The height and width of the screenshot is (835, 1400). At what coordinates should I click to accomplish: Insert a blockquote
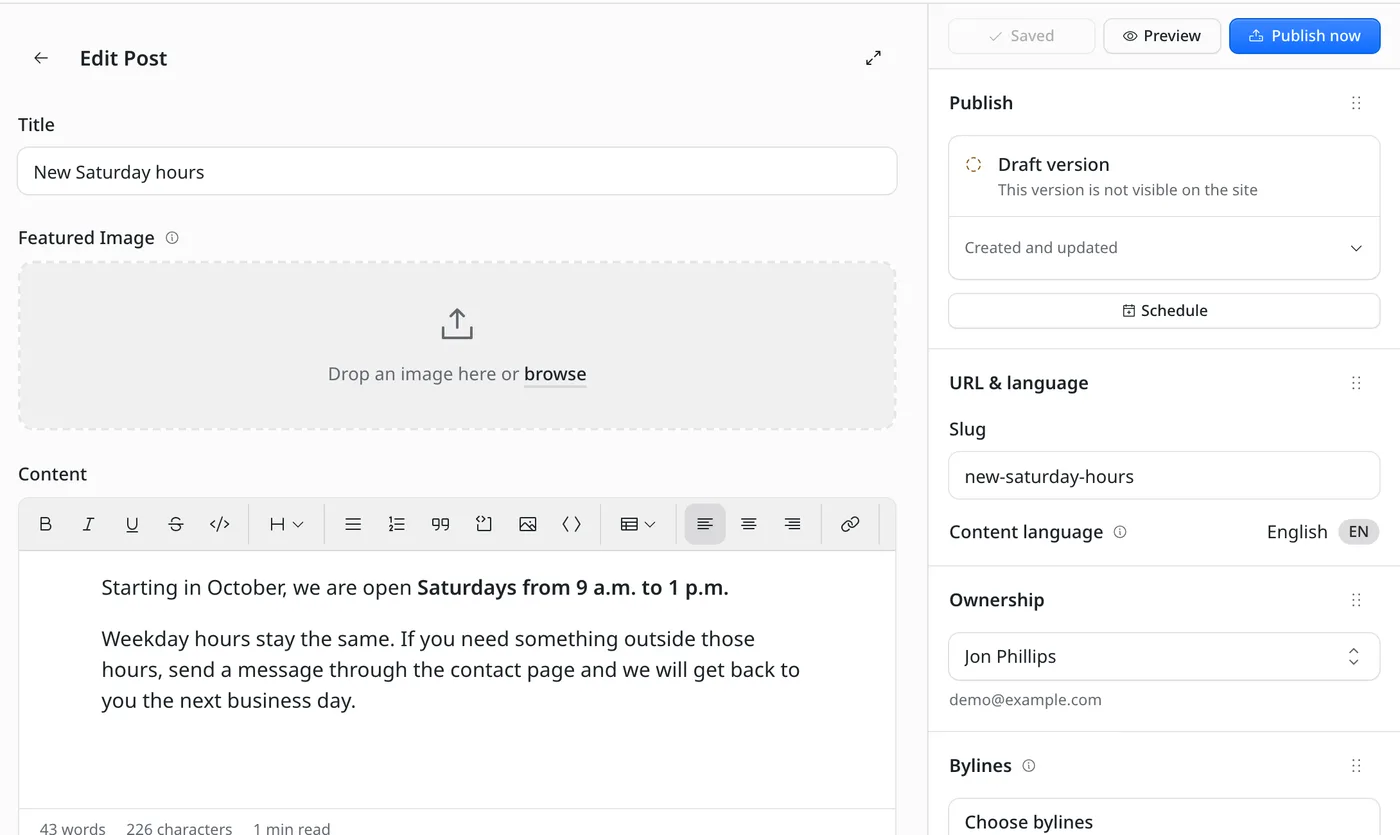(440, 524)
